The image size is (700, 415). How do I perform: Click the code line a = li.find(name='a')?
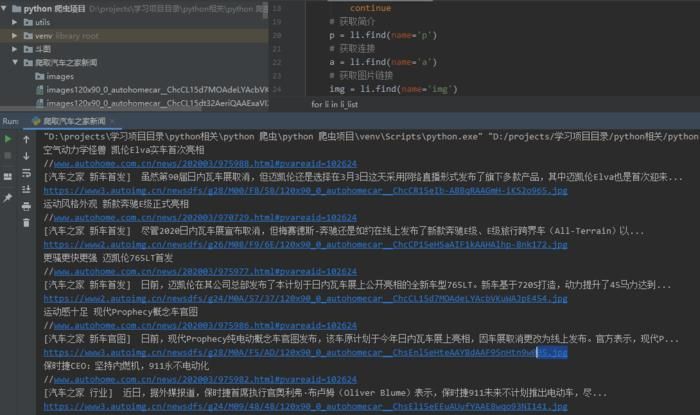click(x=383, y=62)
